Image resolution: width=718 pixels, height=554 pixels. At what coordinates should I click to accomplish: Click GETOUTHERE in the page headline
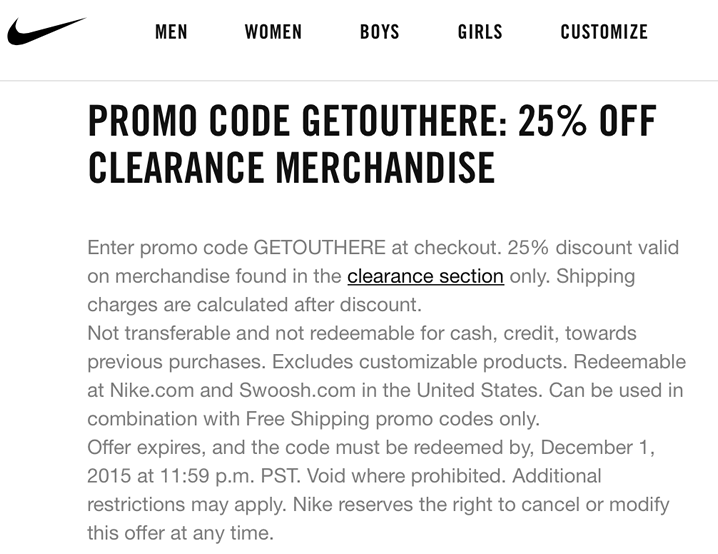[405, 120]
